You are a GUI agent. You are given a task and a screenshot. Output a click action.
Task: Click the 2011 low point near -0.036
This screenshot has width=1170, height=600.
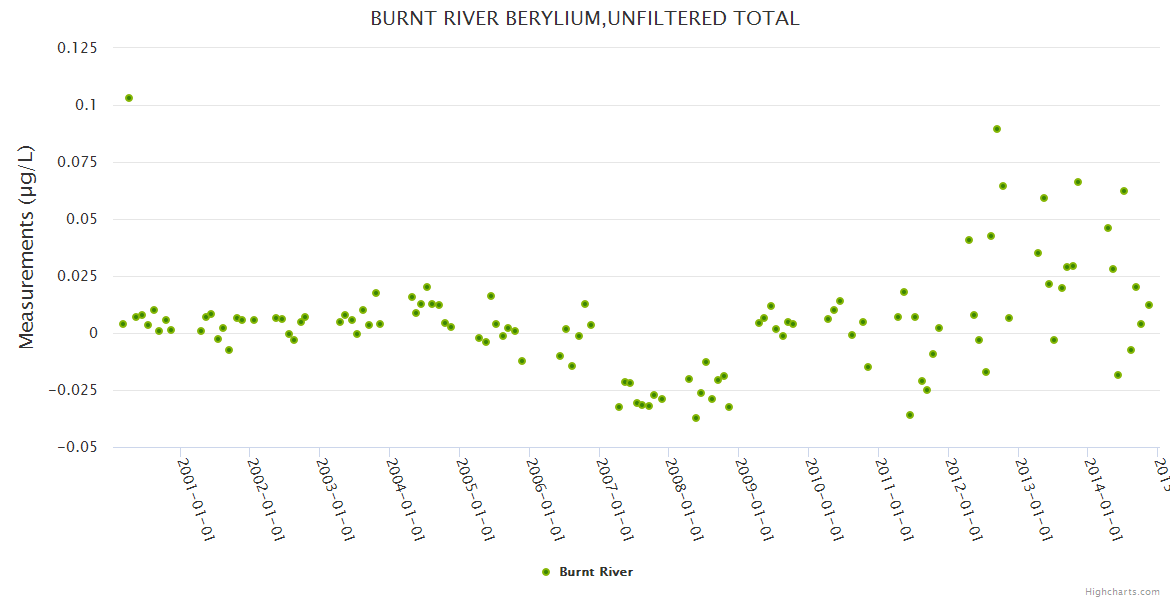pos(910,415)
